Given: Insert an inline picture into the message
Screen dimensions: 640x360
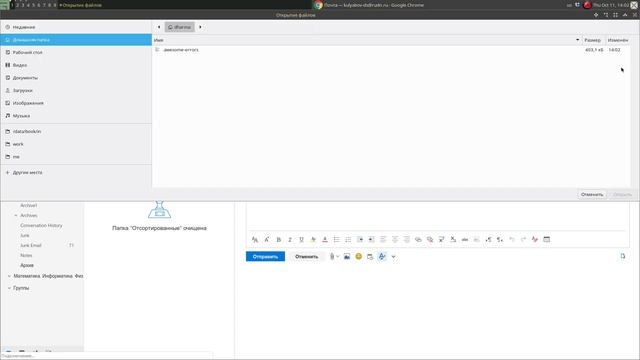Looking at the screenshot, I should (347, 257).
